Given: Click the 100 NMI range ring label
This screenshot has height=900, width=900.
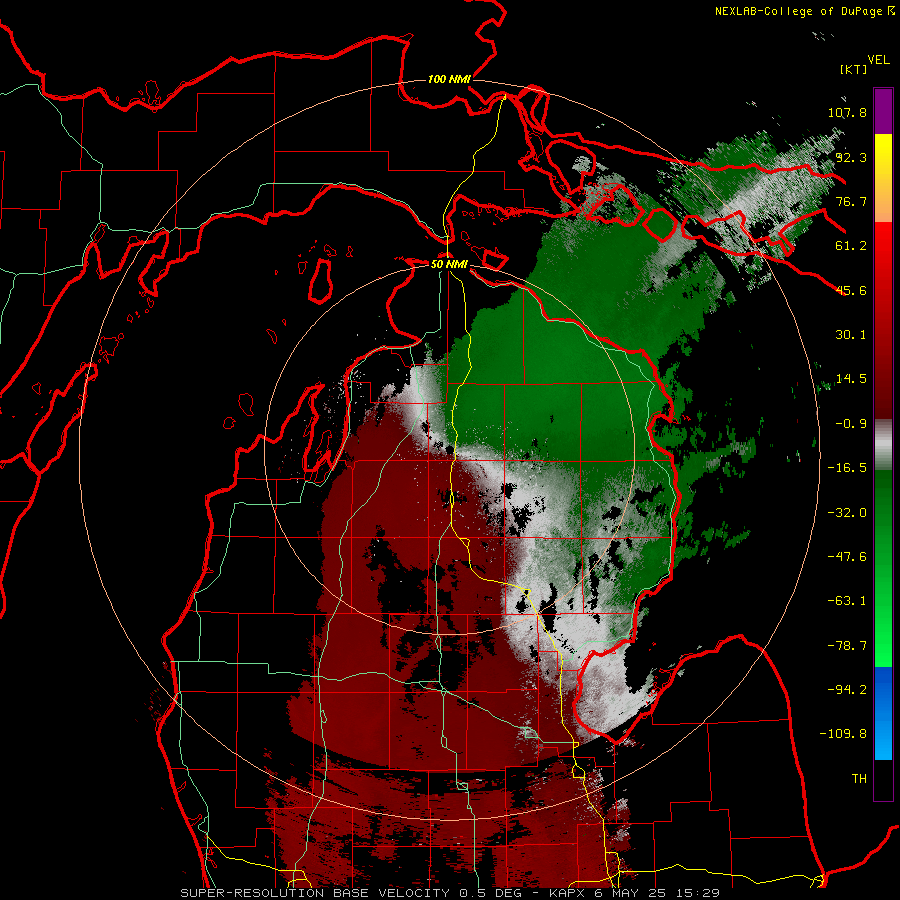Looking at the screenshot, I should coord(449,79).
